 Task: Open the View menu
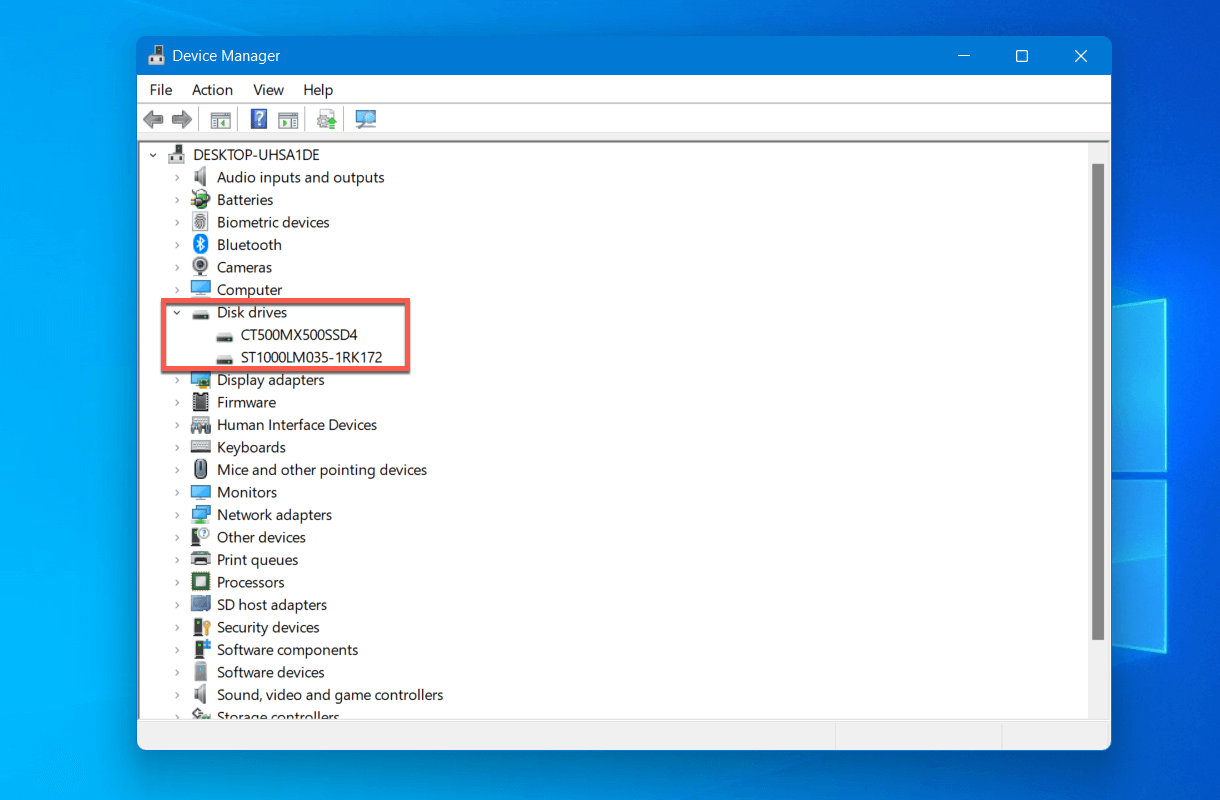[268, 90]
